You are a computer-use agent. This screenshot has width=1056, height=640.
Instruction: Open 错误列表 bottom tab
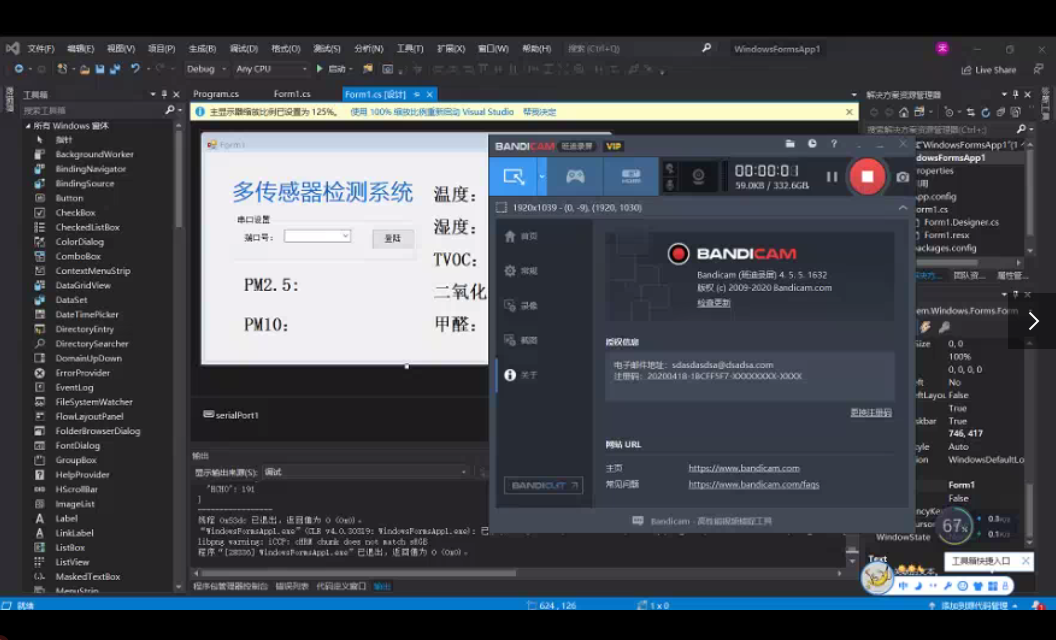click(x=292, y=586)
